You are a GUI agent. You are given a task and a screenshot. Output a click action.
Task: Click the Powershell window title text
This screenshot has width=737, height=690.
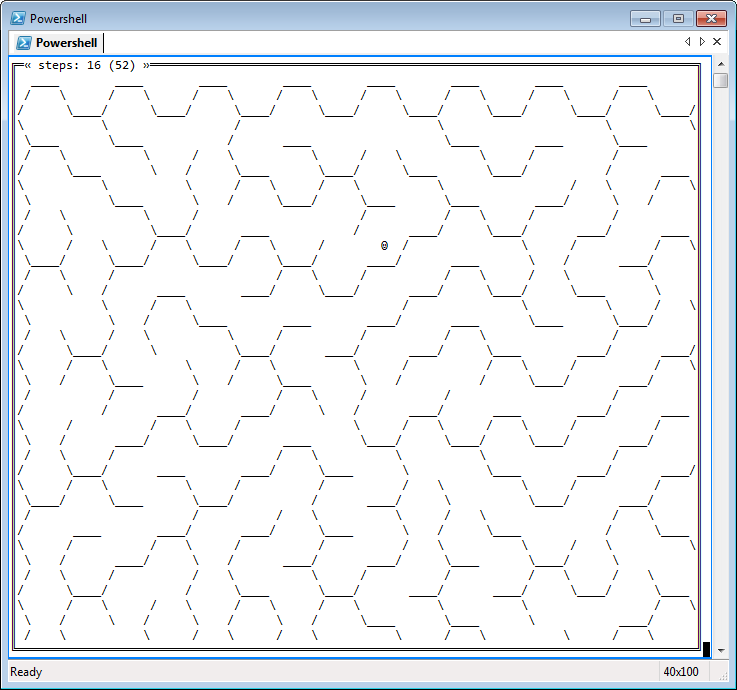click(58, 18)
